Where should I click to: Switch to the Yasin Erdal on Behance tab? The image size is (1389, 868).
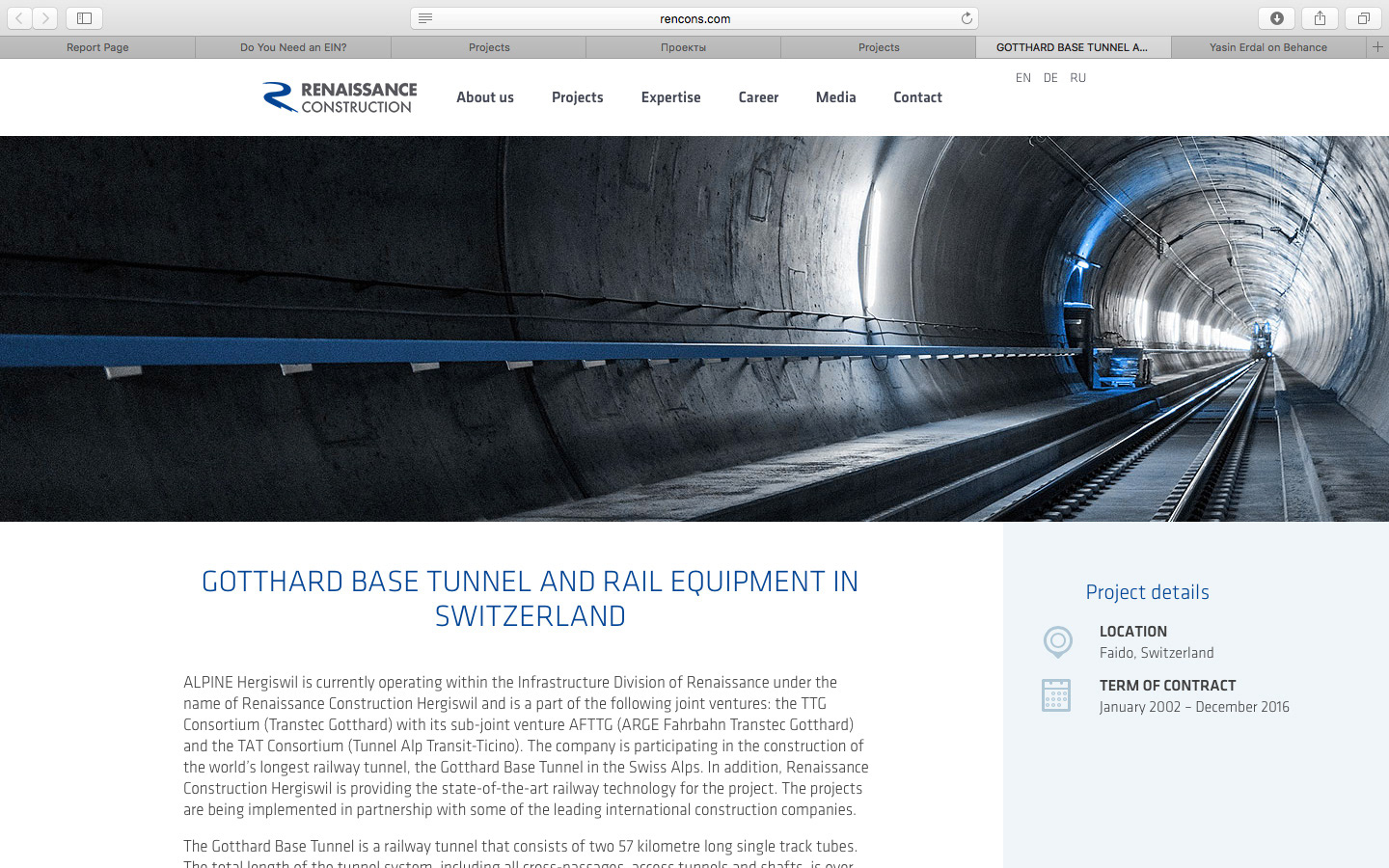coord(1268,47)
